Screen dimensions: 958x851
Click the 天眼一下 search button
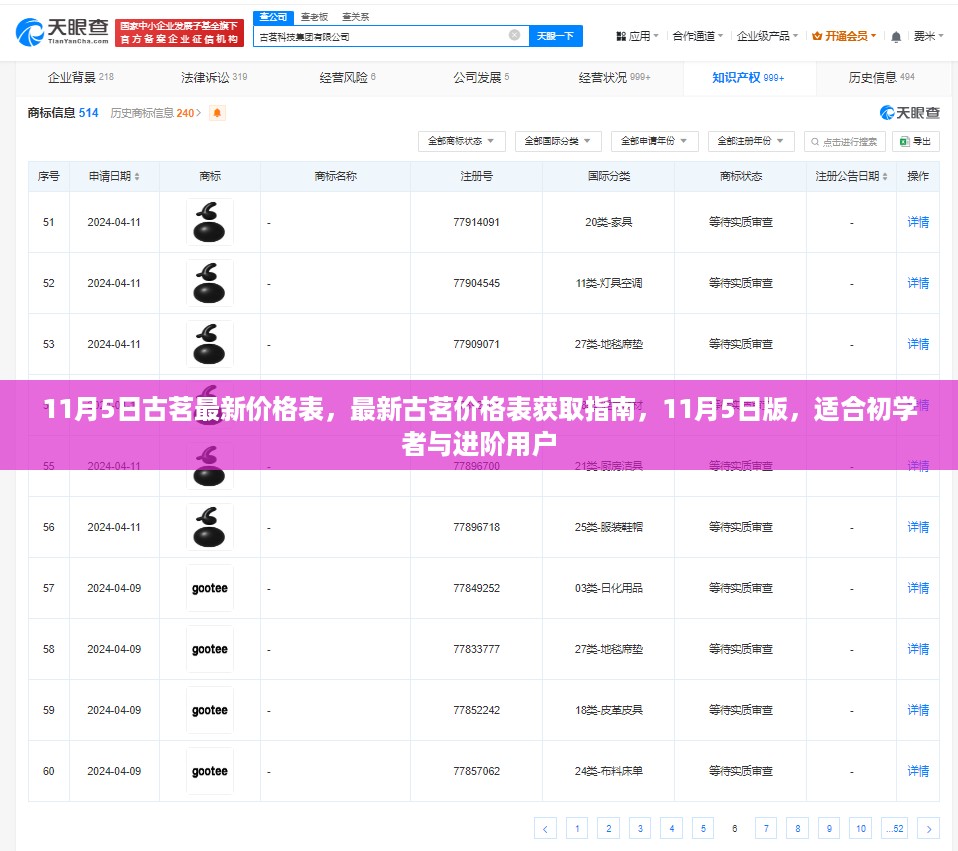[x=555, y=36]
